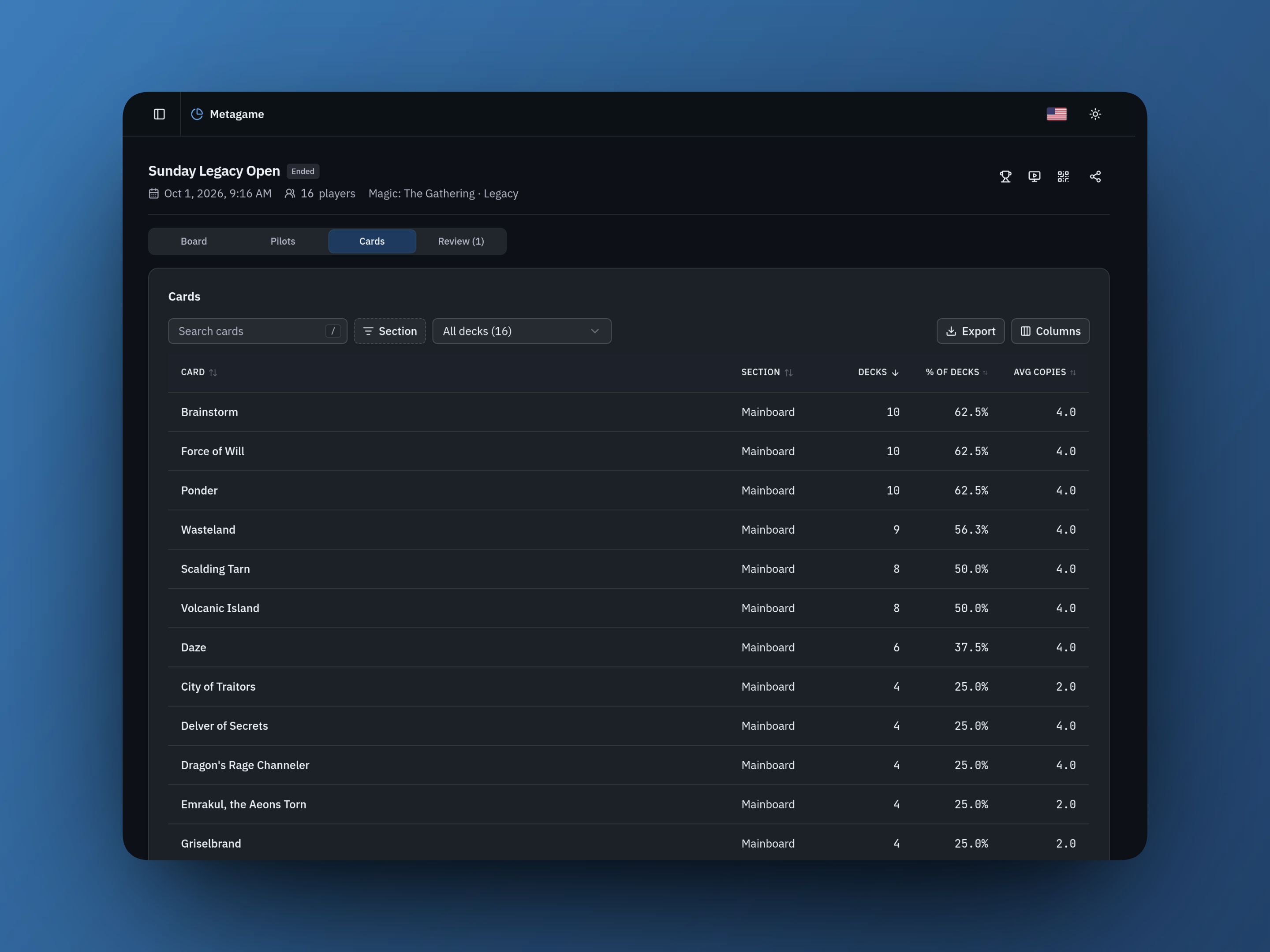Toggle the sidebar panel icon
Image resolution: width=1270 pixels, height=952 pixels.
coord(160,114)
